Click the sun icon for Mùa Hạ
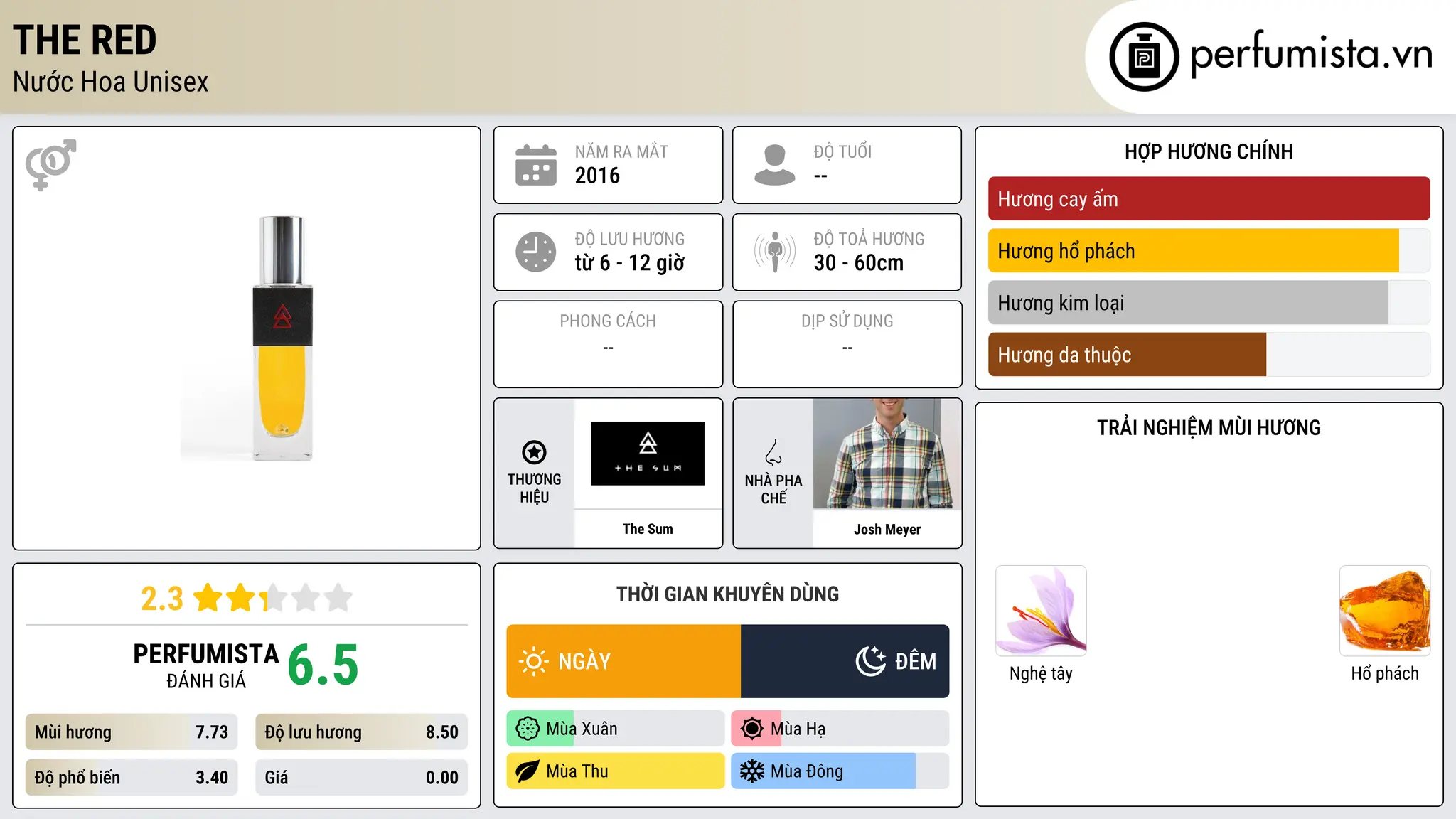Viewport: 1456px width, 819px height. click(x=752, y=729)
